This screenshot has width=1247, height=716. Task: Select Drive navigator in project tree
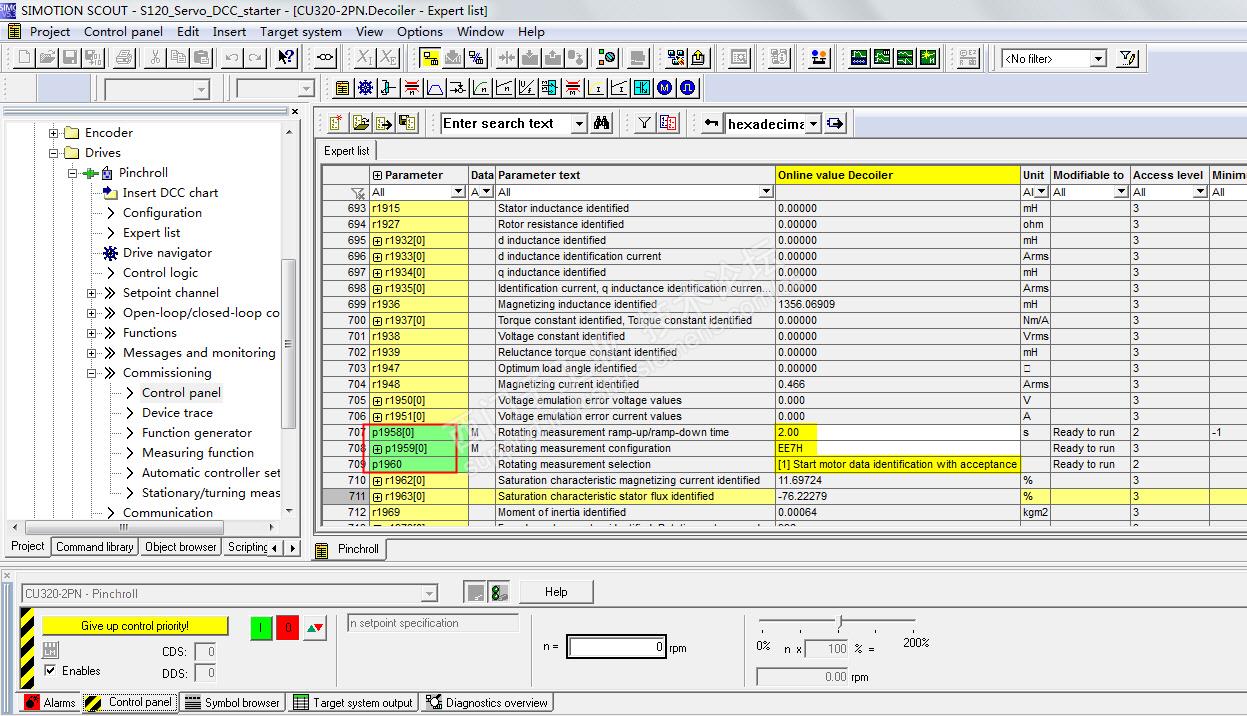(x=167, y=253)
